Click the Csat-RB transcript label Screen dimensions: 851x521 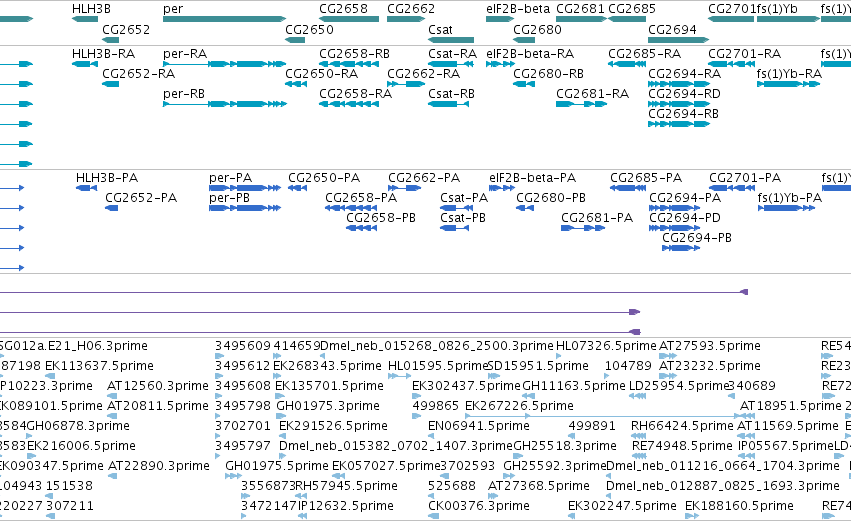(x=452, y=94)
